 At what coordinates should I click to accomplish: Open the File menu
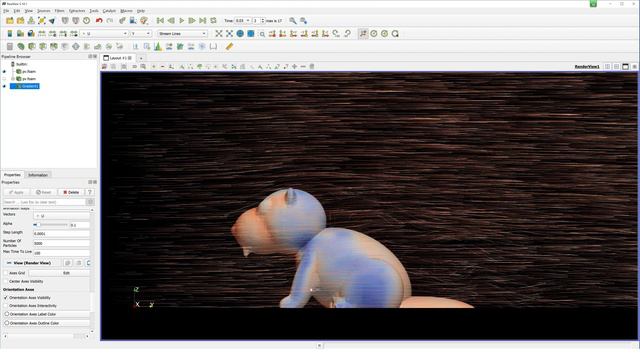click(x=6, y=11)
